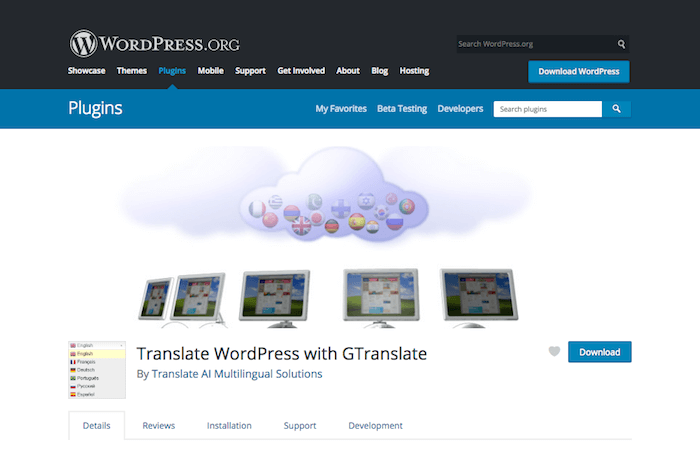Open the Themes menu item
Viewport: 700px width, 464px height.
pyautogui.click(x=132, y=71)
